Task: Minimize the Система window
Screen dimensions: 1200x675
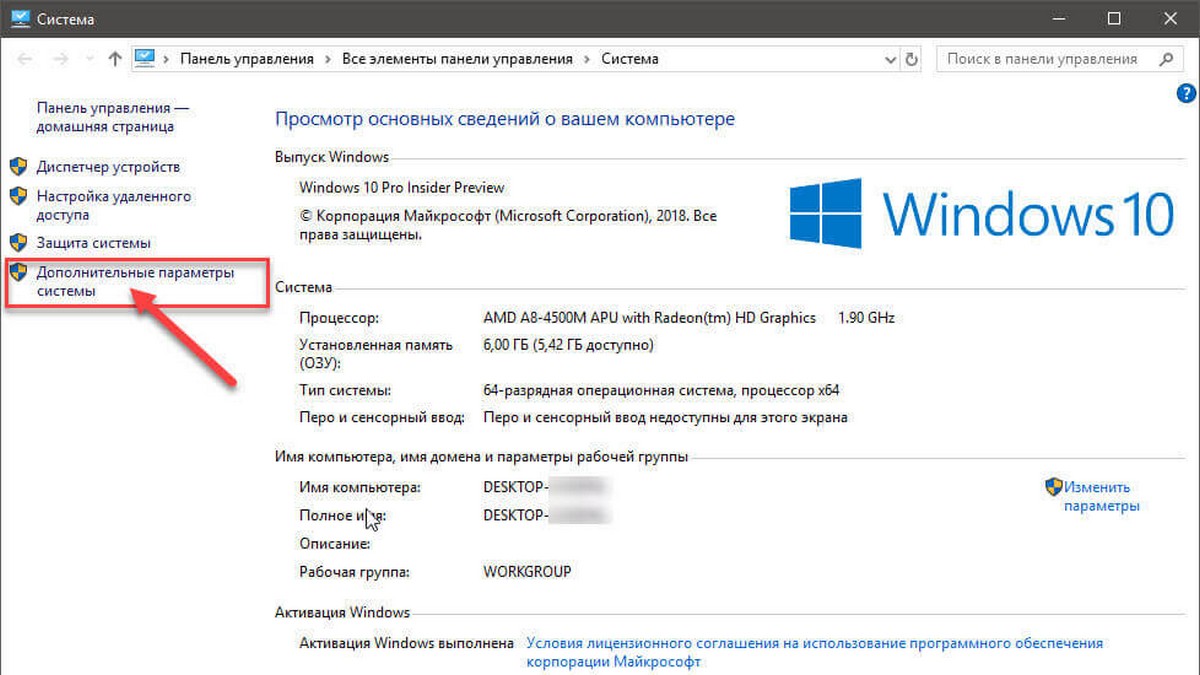Action: point(1061,18)
